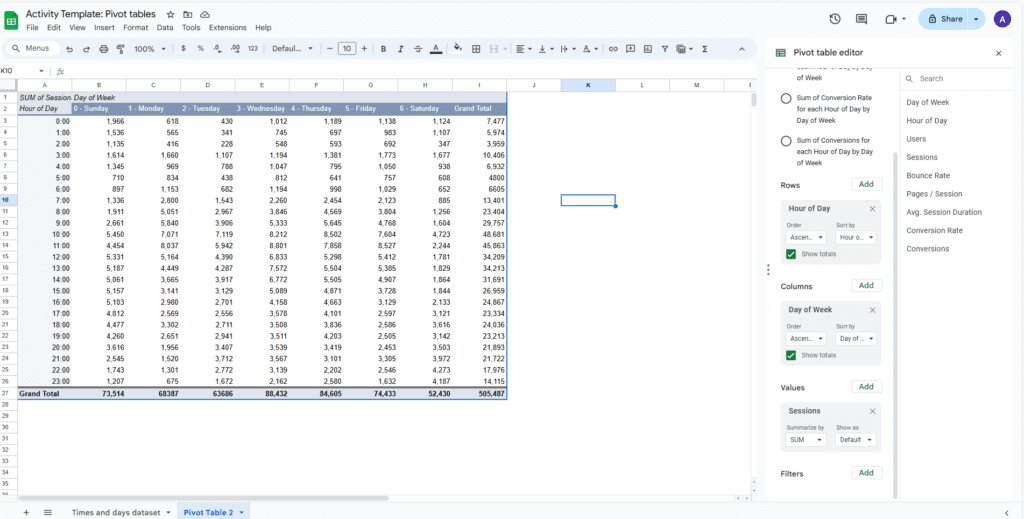Open Hour of Day Sort by dropdown

click(x=856, y=238)
